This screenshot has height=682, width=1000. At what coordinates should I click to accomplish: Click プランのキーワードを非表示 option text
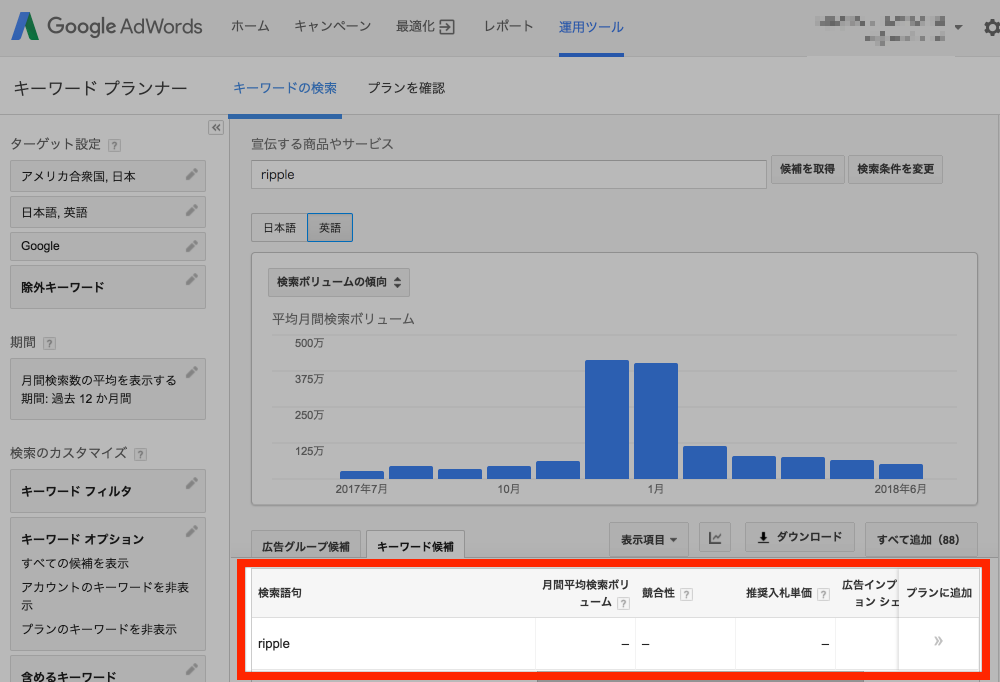99,629
